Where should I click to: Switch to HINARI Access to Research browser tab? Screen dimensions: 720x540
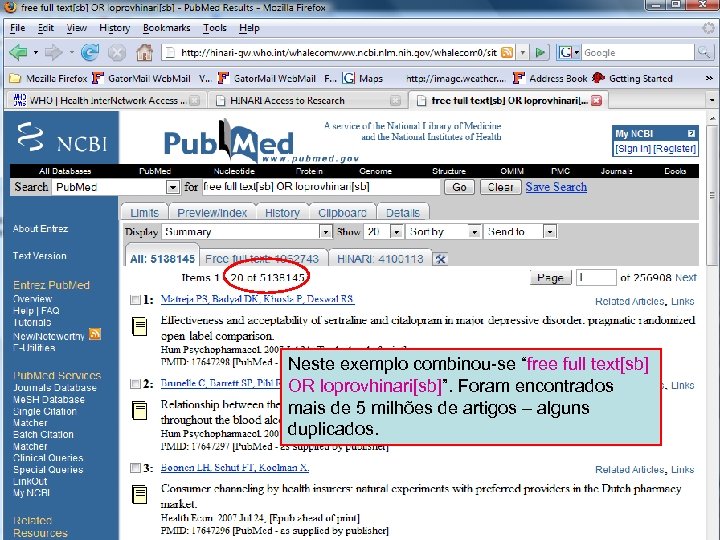pyautogui.click(x=308, y=101)
